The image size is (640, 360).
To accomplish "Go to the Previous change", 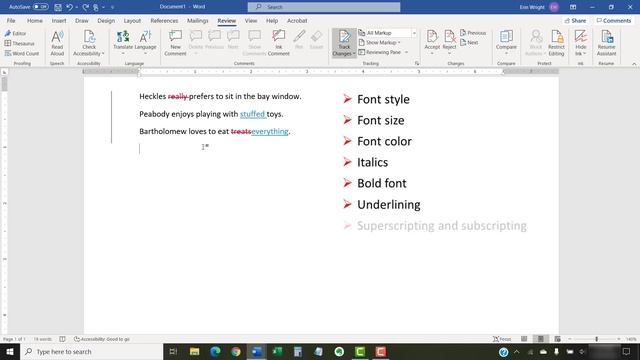I will (x=473, y=33).
